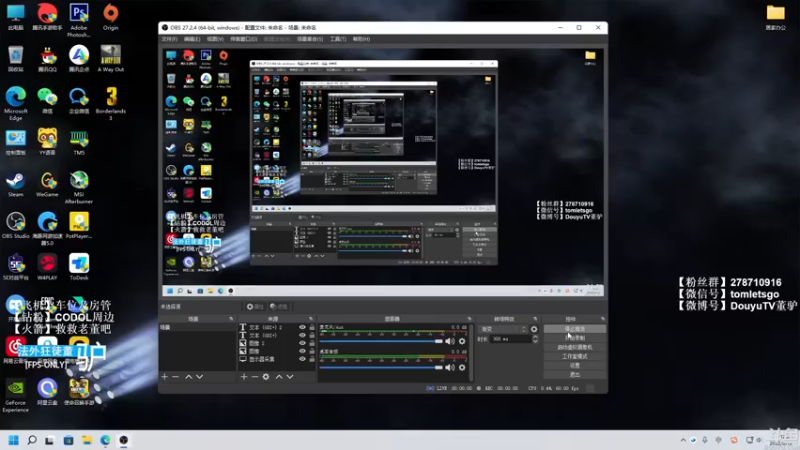This screenshot has height=450, width=800.
Task: Open the 编辑(E) menu
Action: click(192, 39)
